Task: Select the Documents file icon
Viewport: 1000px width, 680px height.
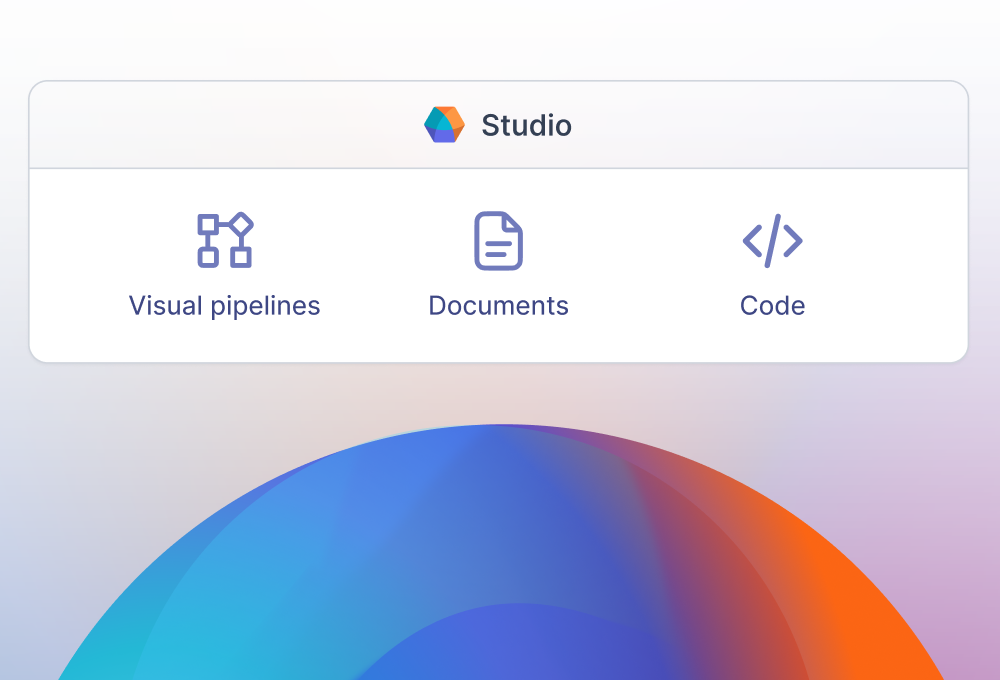Action: click(x=499, y=240)
